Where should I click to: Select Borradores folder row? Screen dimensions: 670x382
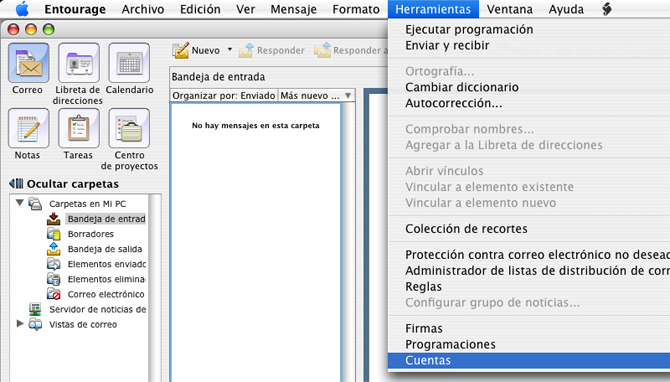pos(79,234)
